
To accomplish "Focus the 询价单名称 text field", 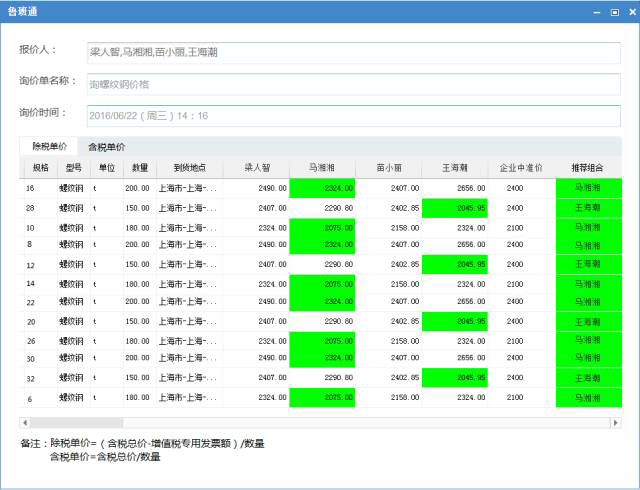I will click(353, 85).
